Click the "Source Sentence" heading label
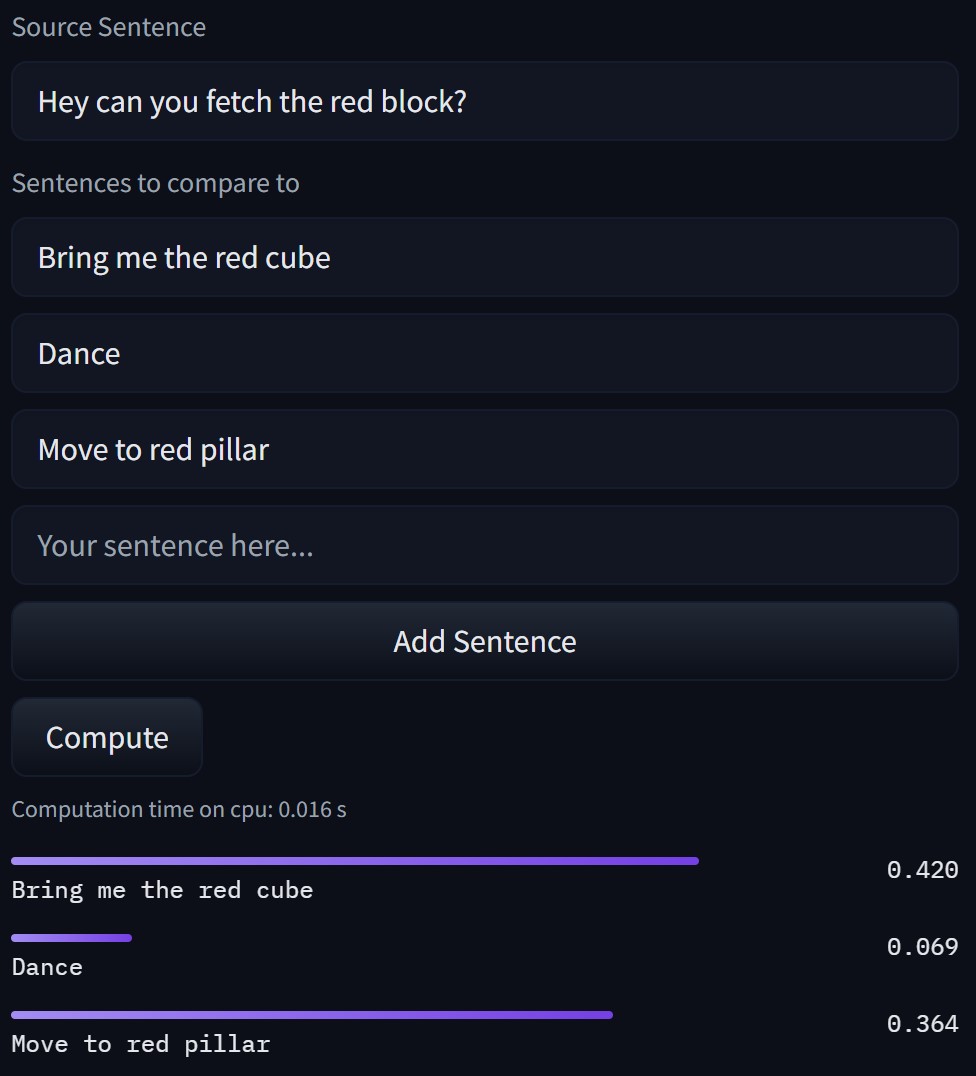Screen dimensions: 976x1076 click(x=108, y=27)
